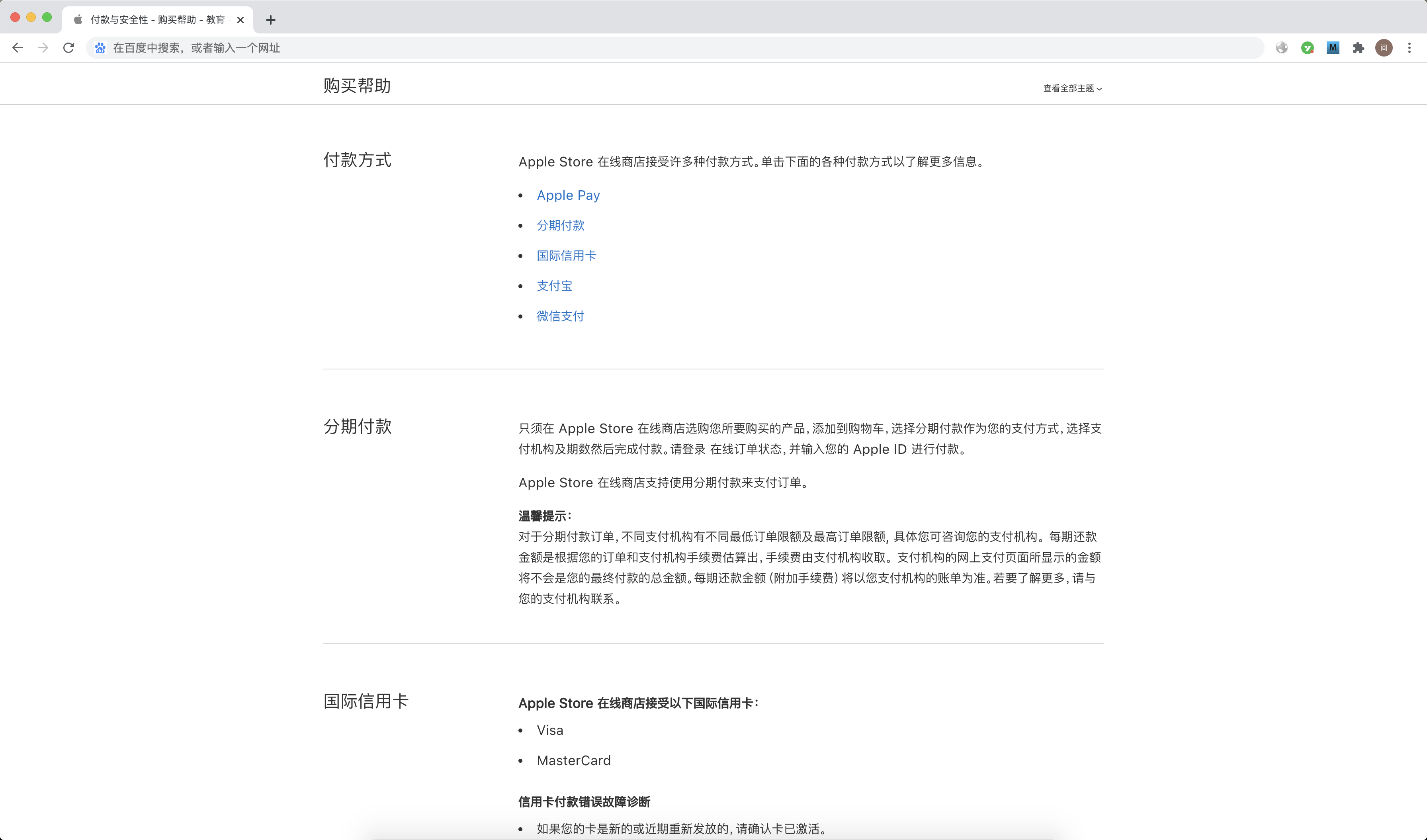Open the user profile avatar
The image size is (1427, 840).
click(1384, 48)
